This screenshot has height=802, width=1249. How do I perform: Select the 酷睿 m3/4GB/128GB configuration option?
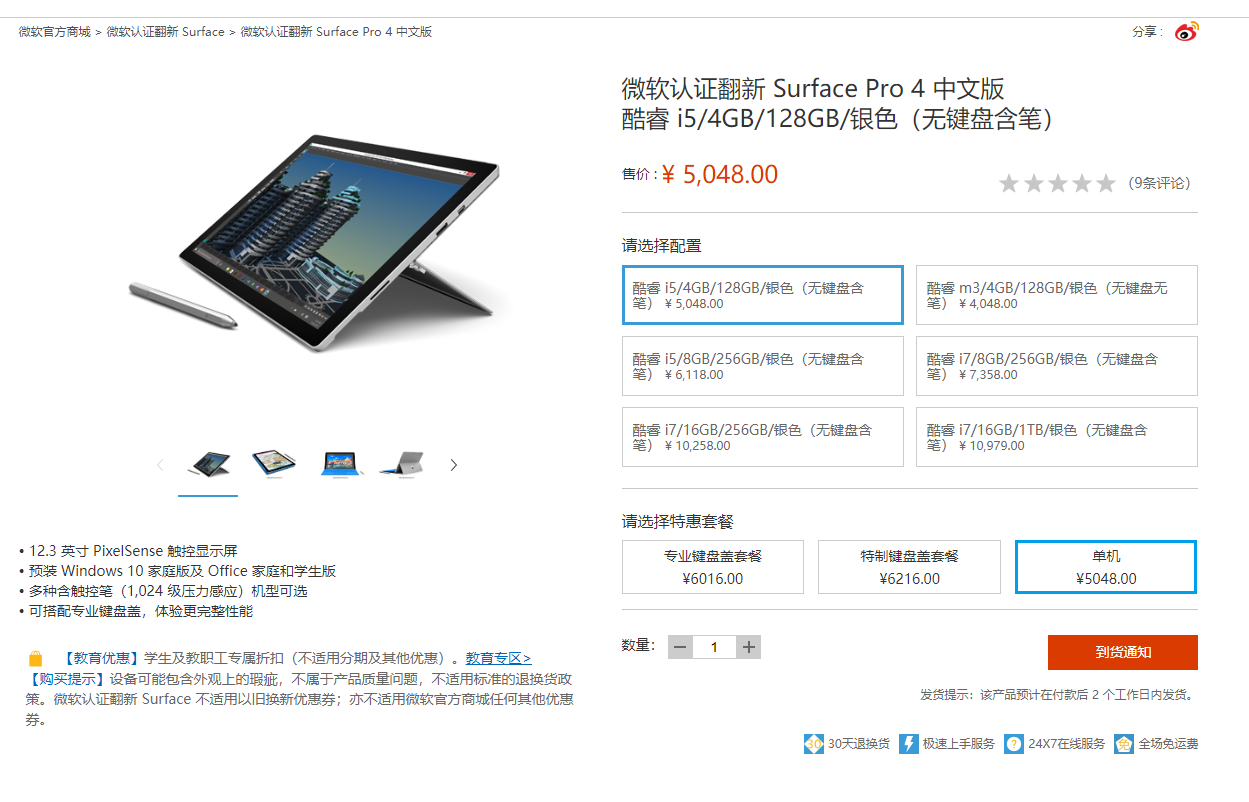[1056, 295]
